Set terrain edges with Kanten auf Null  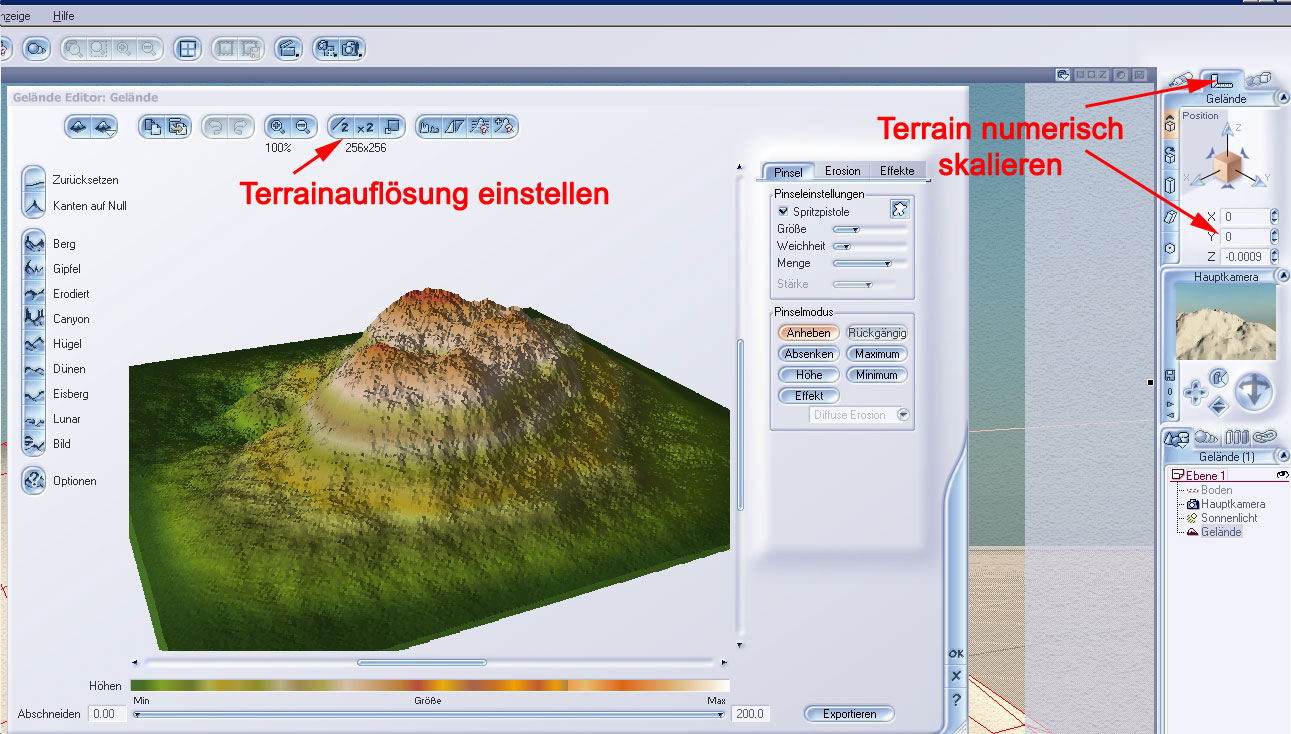[x=35, y=206]
